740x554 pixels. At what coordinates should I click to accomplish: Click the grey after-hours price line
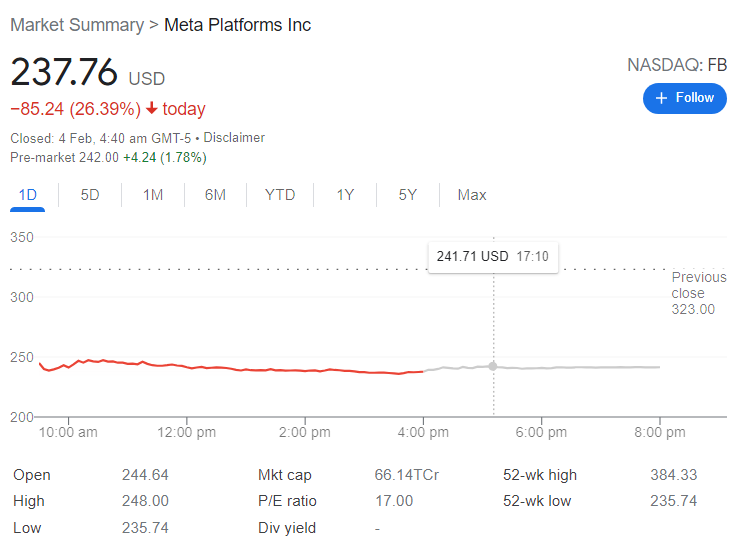coord(580,368)
